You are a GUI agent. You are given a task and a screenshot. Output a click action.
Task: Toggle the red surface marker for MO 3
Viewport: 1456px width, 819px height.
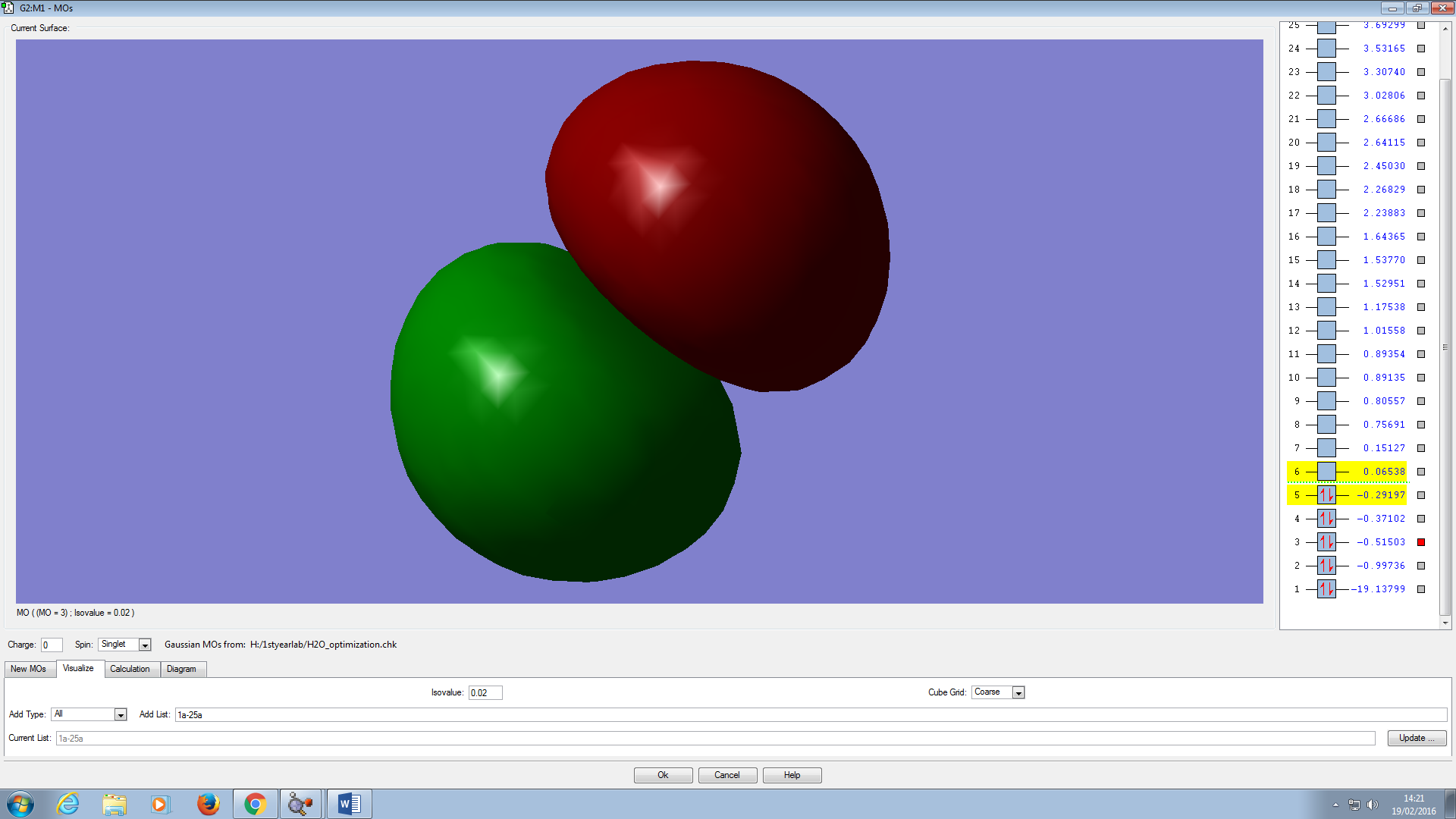[x=1421, y=542]
